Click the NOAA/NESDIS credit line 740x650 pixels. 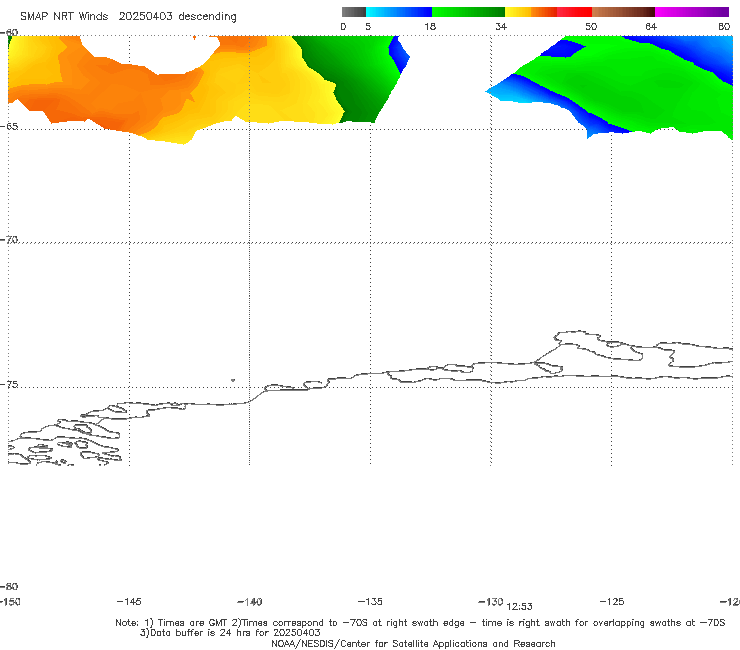click(413, 644)
